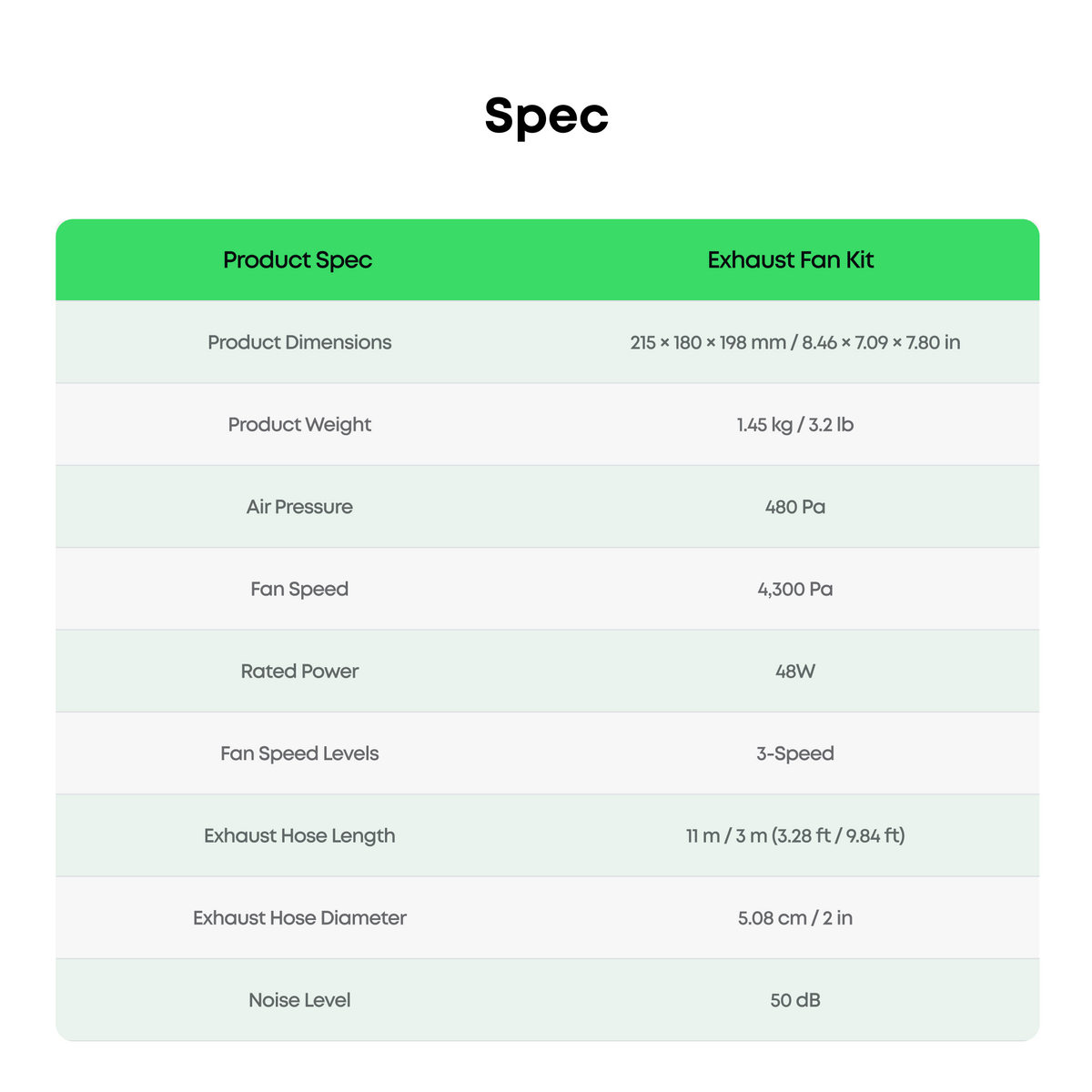Click the Air Pressure row label
1092x1092 pixels.
pyautogui.click(x=299, y=507)
